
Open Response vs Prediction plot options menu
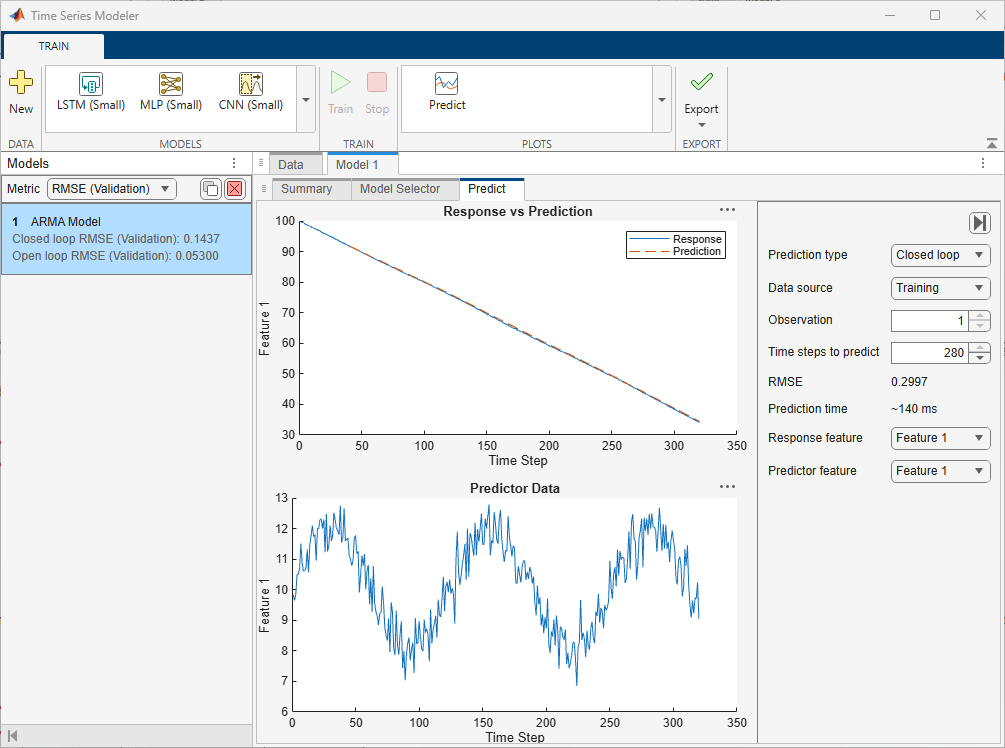[727, 210]
